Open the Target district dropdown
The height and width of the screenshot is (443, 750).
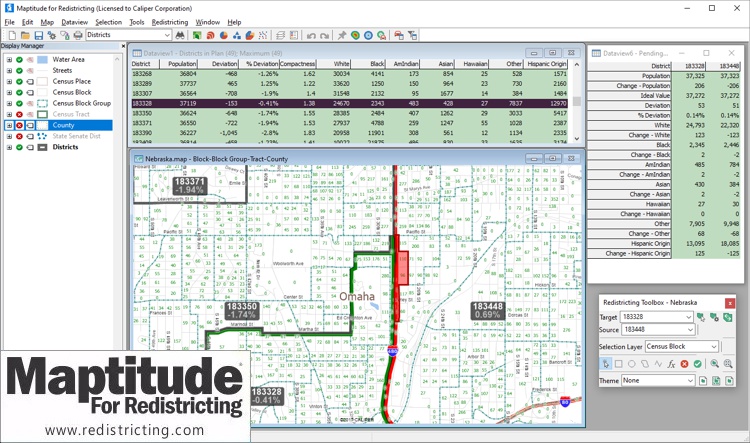tap(689, 316)
